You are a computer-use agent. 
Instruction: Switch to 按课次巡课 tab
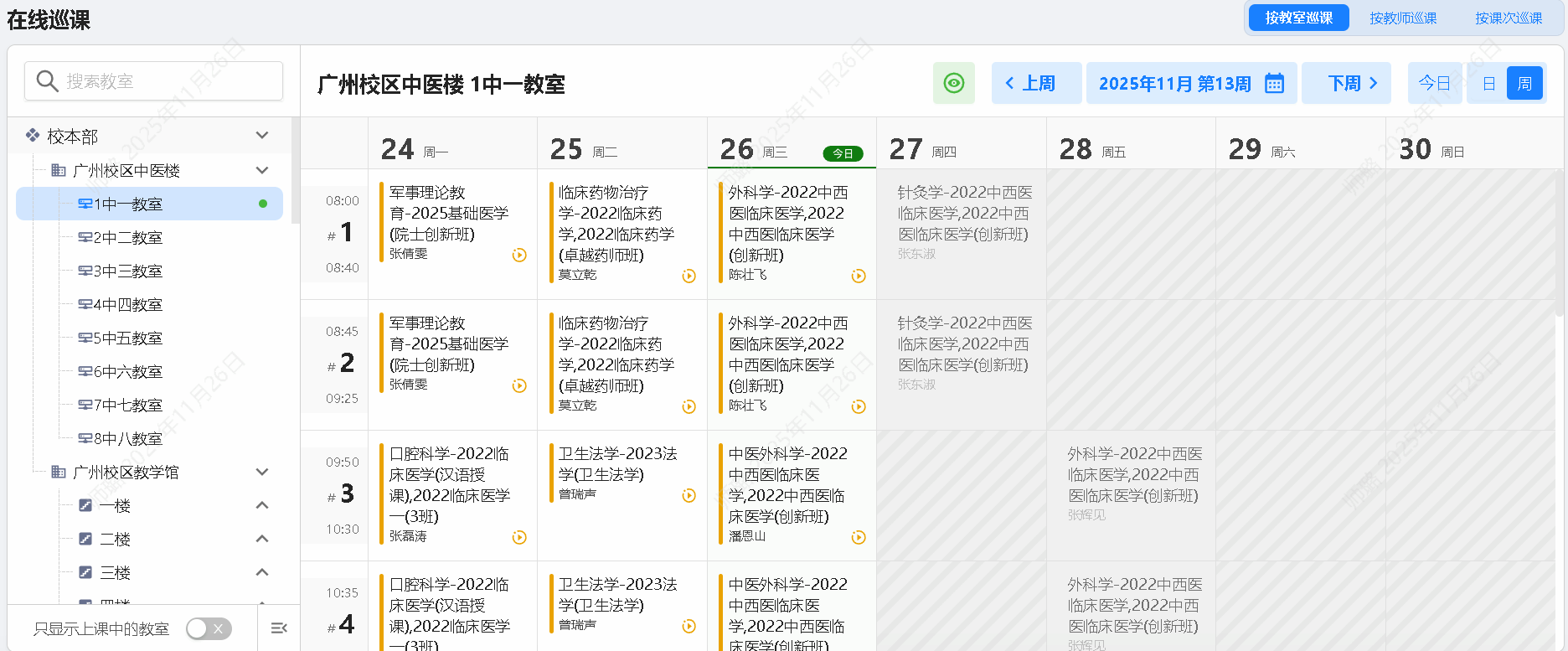point(1508,18)
